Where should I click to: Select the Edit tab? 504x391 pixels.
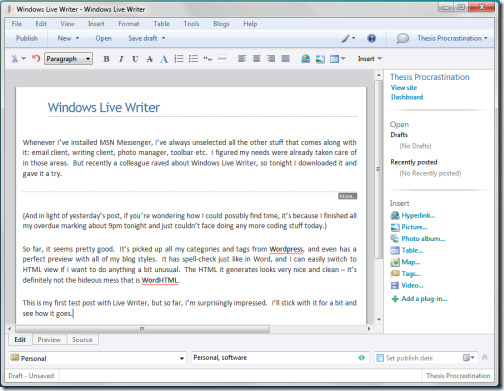coord(20,339)
